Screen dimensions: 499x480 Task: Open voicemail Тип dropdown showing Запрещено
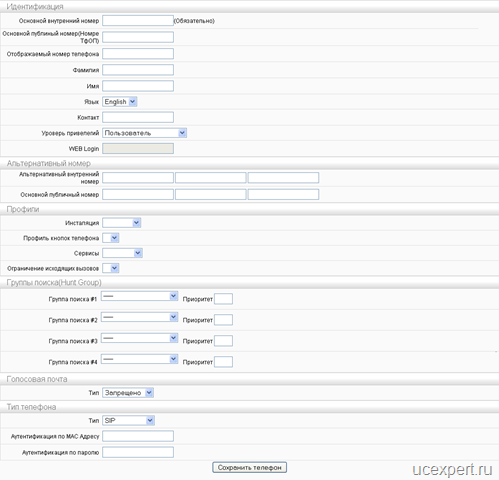point(128,393)
